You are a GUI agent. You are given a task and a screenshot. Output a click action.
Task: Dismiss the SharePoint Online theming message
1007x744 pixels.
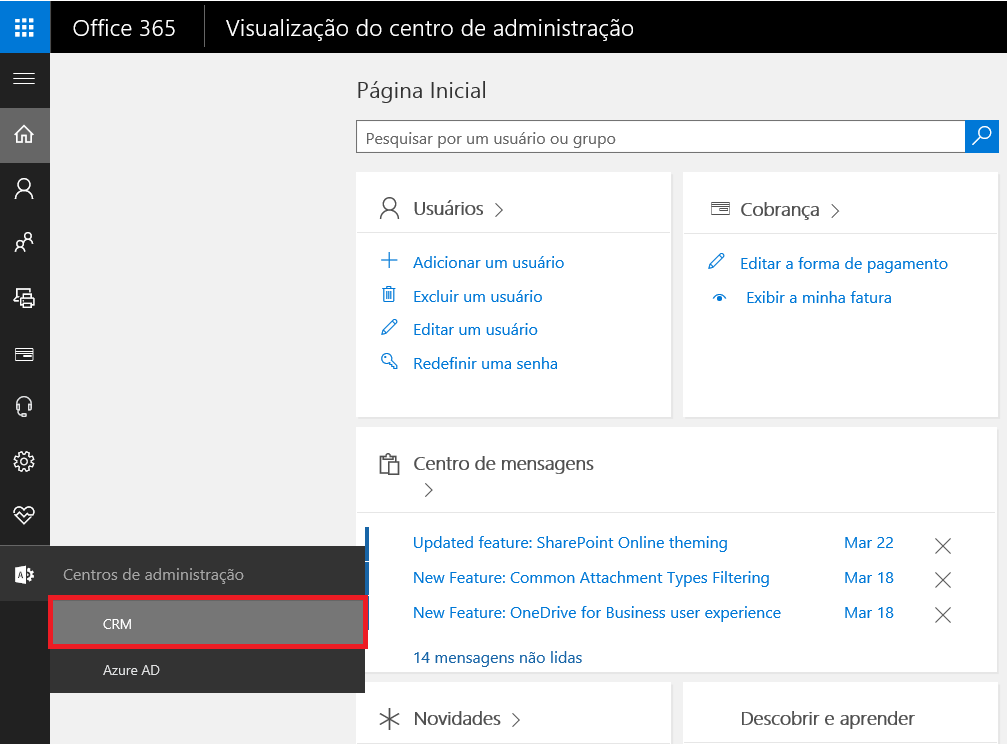coord(942,545)
